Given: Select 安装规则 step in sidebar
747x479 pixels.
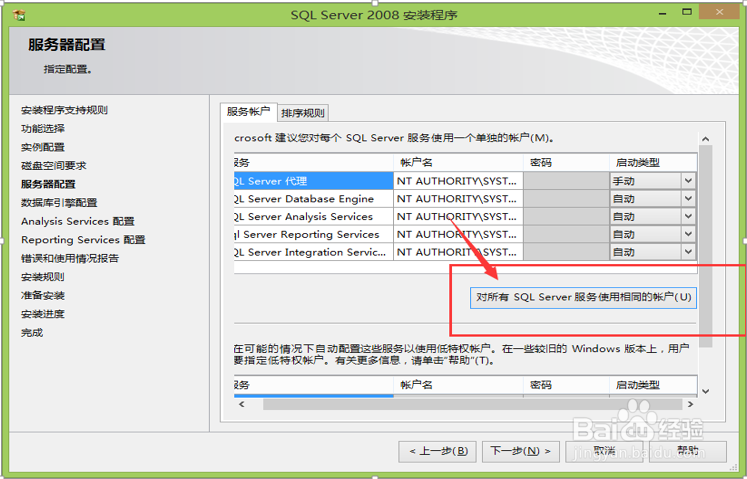Looking at the screenshot, I should point(43,277).
